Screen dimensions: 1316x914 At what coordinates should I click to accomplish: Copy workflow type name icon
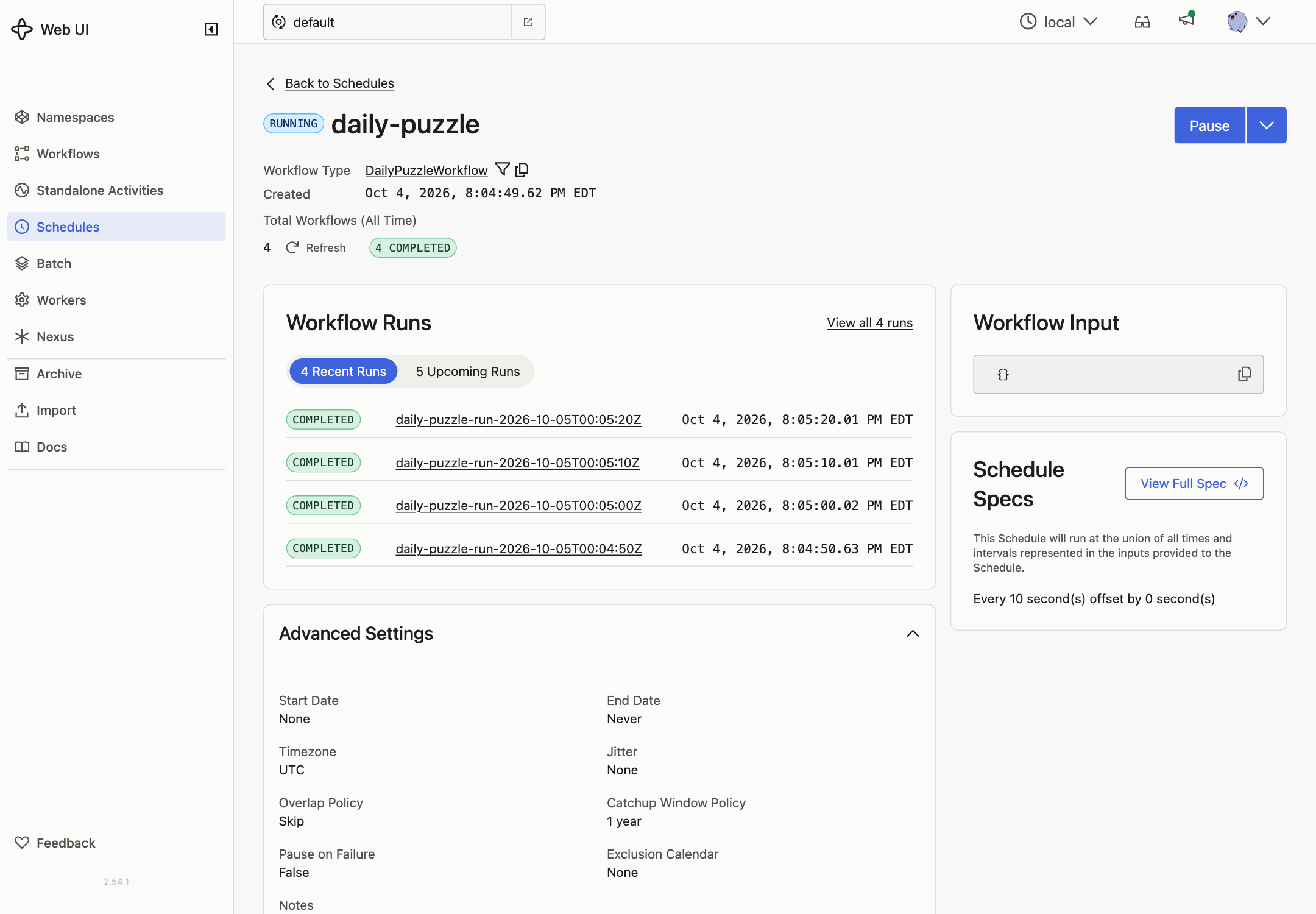[x=522, y=169]
